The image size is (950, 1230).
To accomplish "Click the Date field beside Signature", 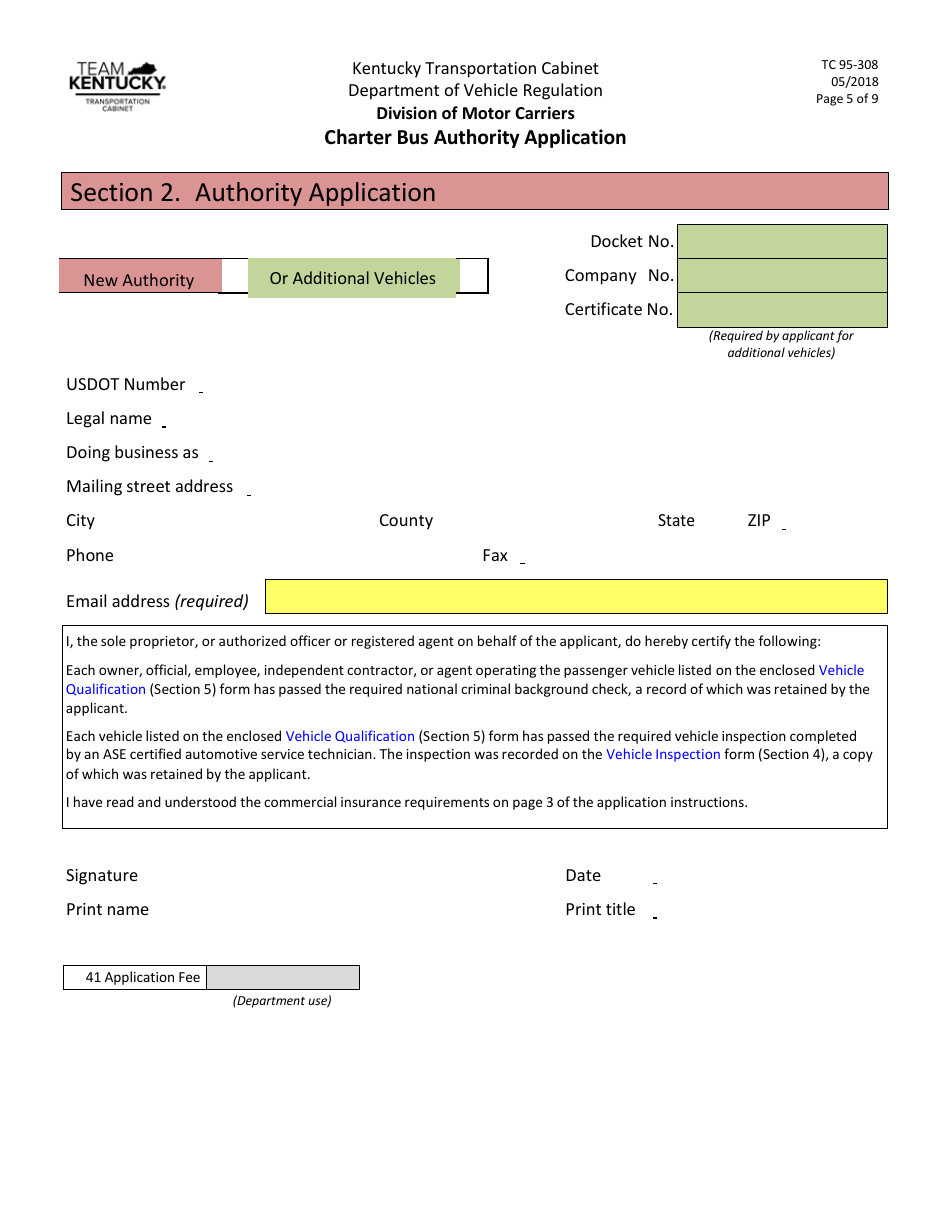I will coord(700,876).
